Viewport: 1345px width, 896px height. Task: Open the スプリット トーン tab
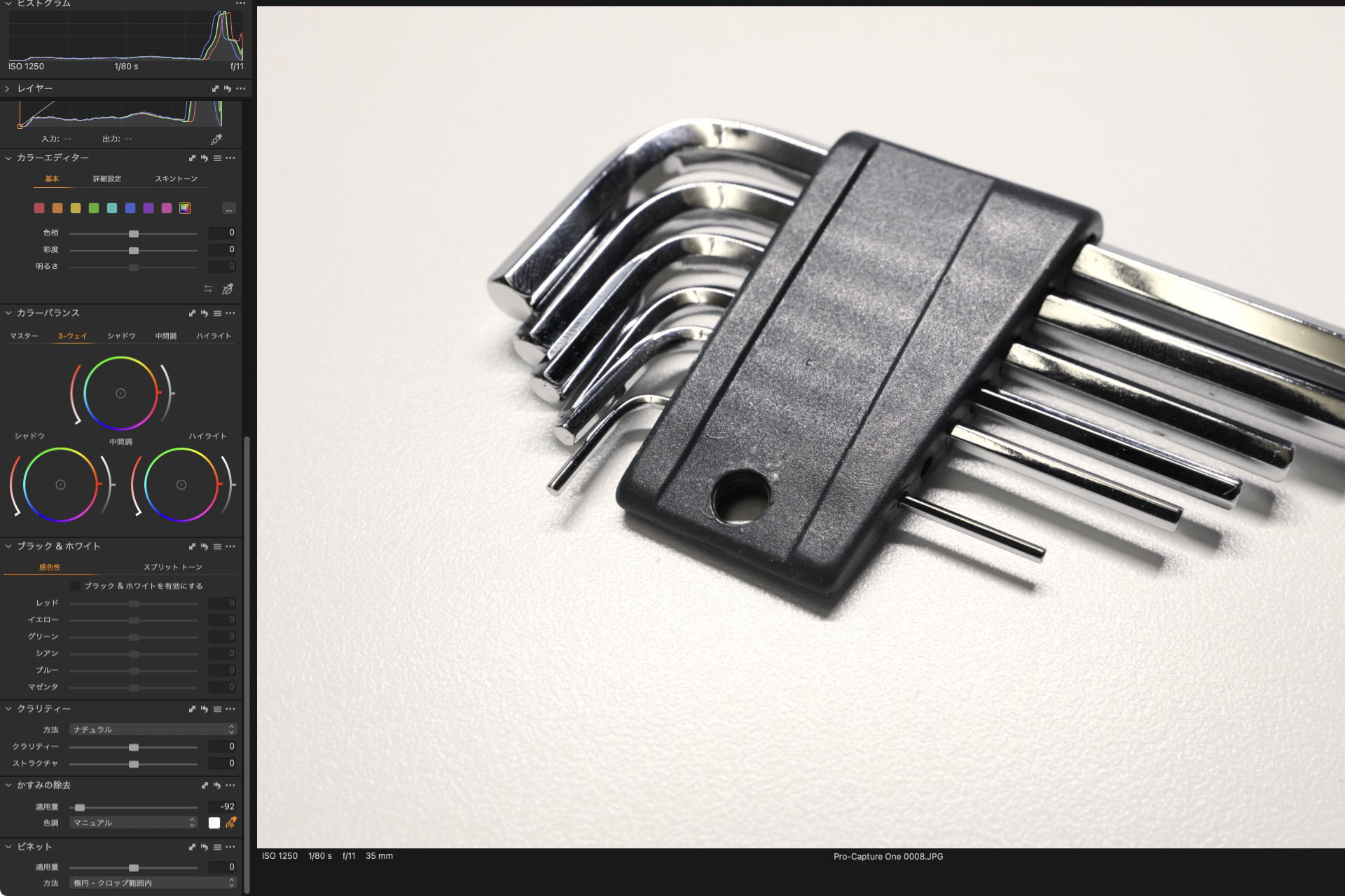coord(172,567)
